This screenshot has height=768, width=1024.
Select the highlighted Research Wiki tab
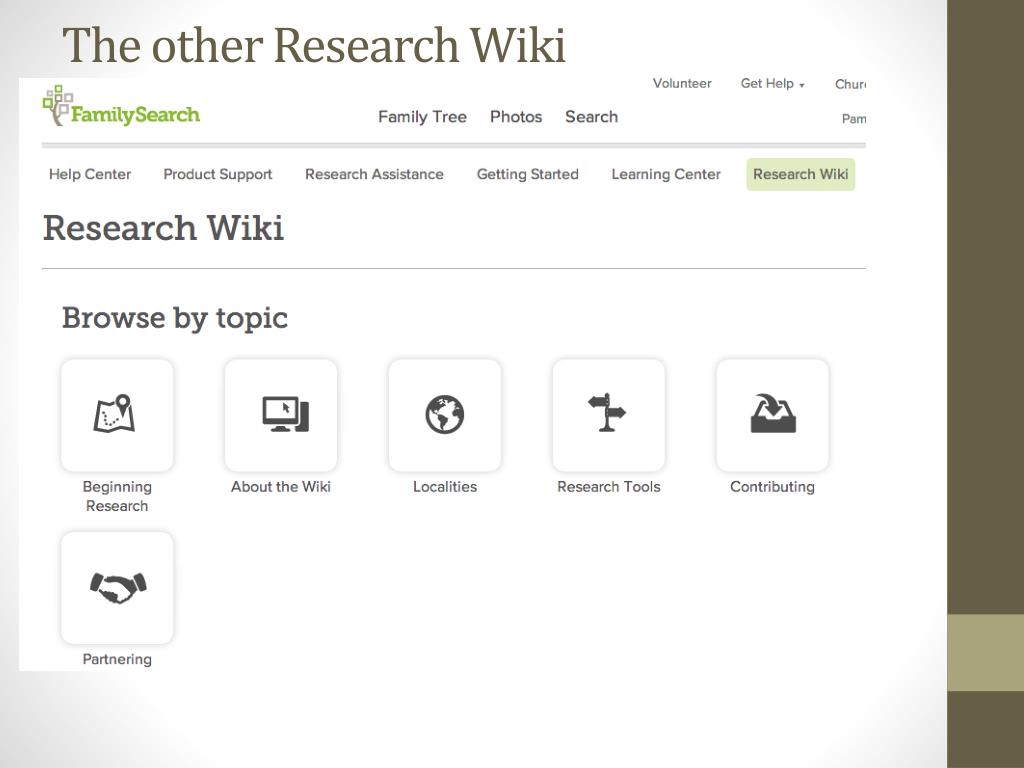(801, 174)
